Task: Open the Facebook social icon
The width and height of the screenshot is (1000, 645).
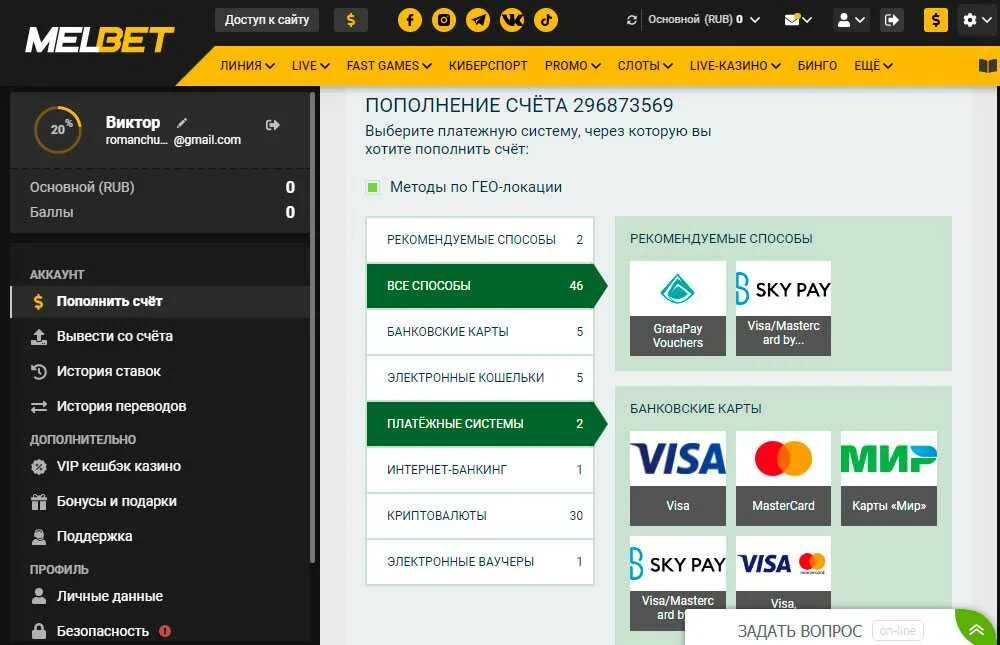Action: click(410, 20)
